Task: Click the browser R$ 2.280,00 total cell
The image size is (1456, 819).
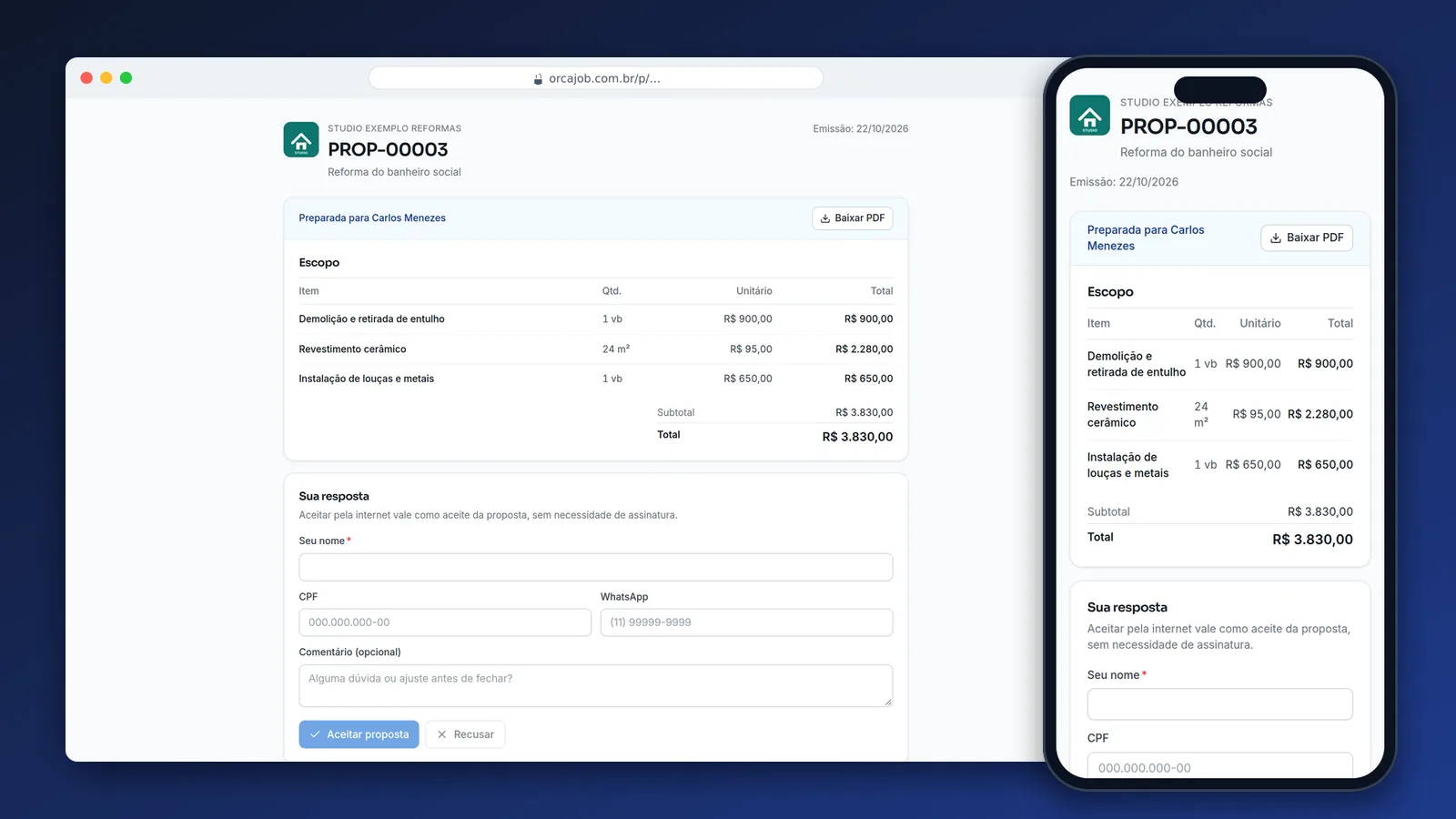Action: coord(864,349)
